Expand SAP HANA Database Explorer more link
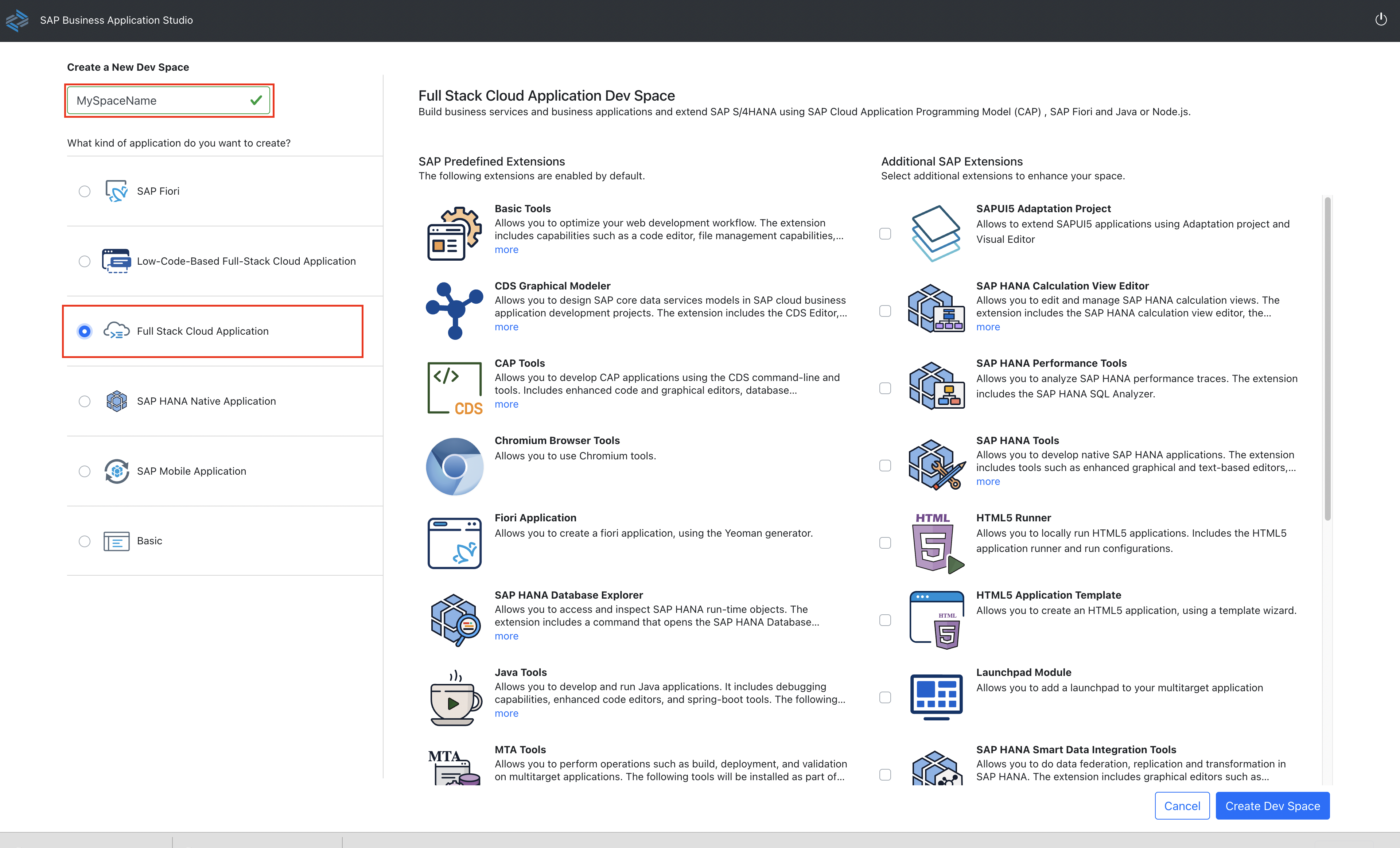Image resolution: width=1400 pixels, height=848 pixels. click(506, 636)
